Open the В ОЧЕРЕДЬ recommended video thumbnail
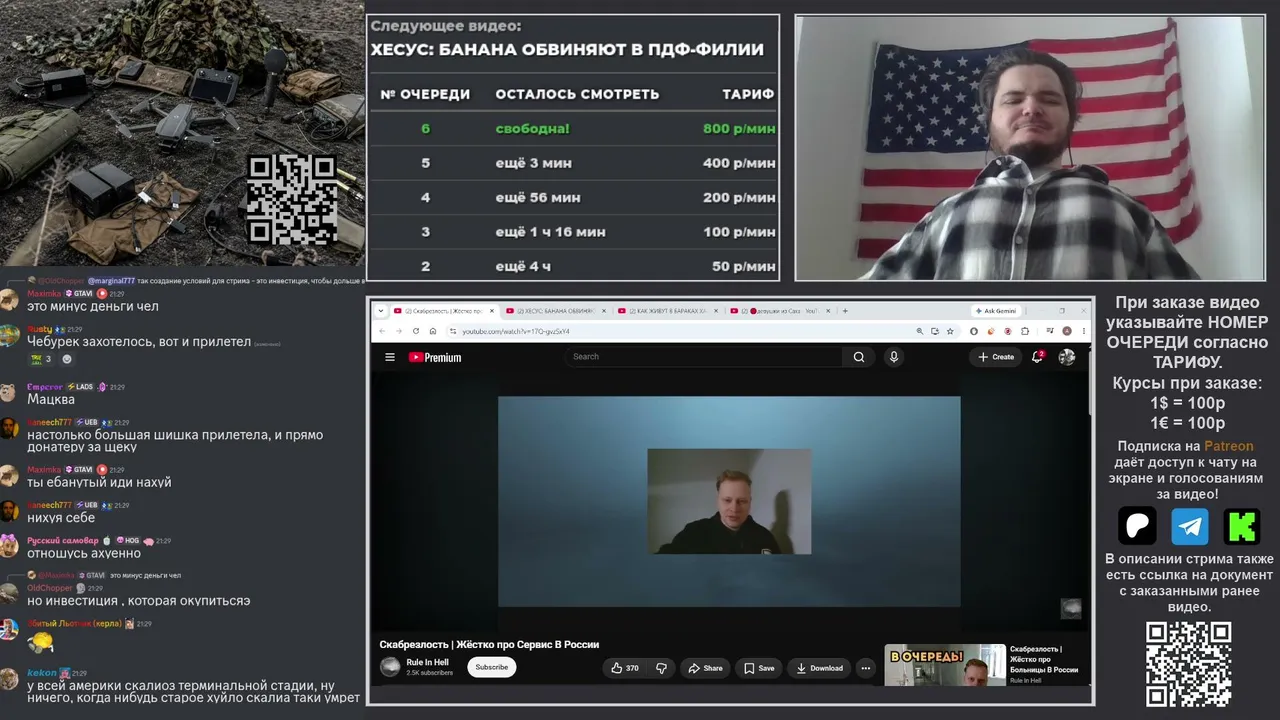1280x720 pixels. (x=945, y=665)
